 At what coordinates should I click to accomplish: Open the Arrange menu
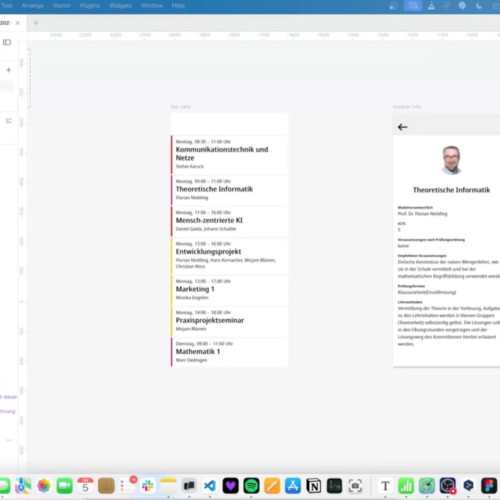coord(33,6)
